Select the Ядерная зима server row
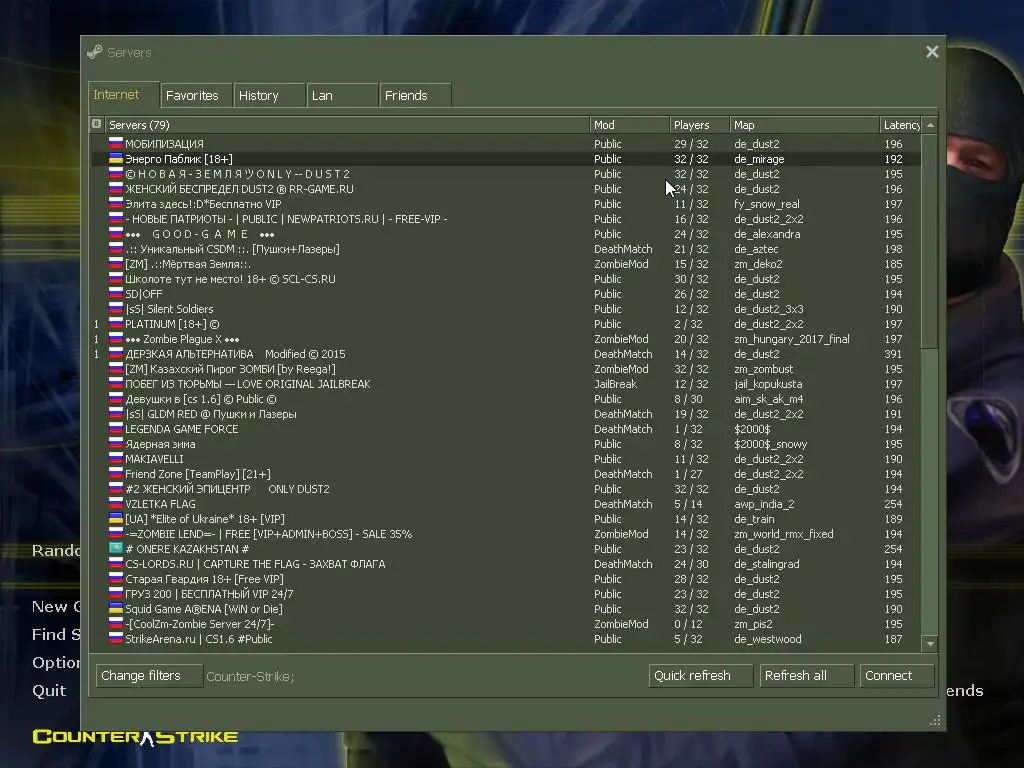 [x=505, y=444]
